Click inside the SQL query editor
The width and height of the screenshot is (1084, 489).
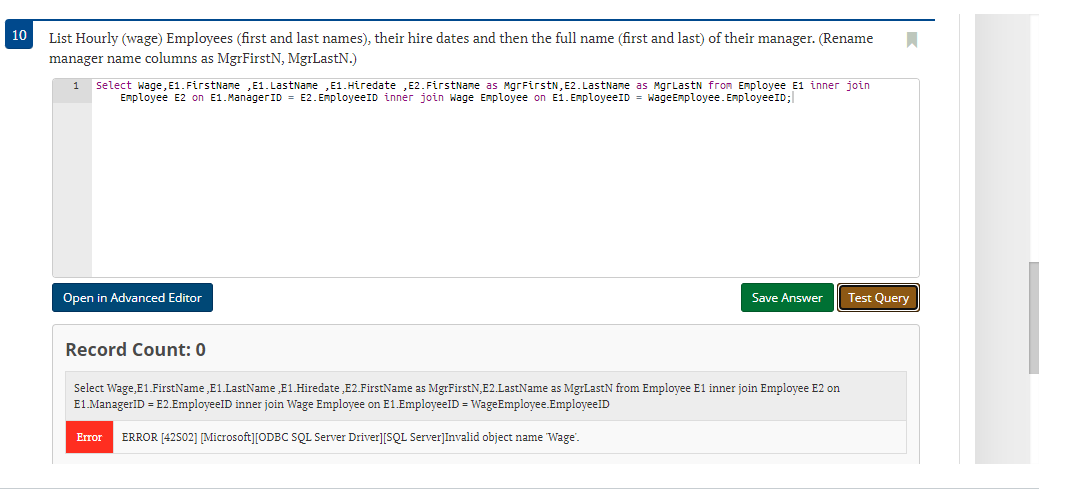[505, 178]
